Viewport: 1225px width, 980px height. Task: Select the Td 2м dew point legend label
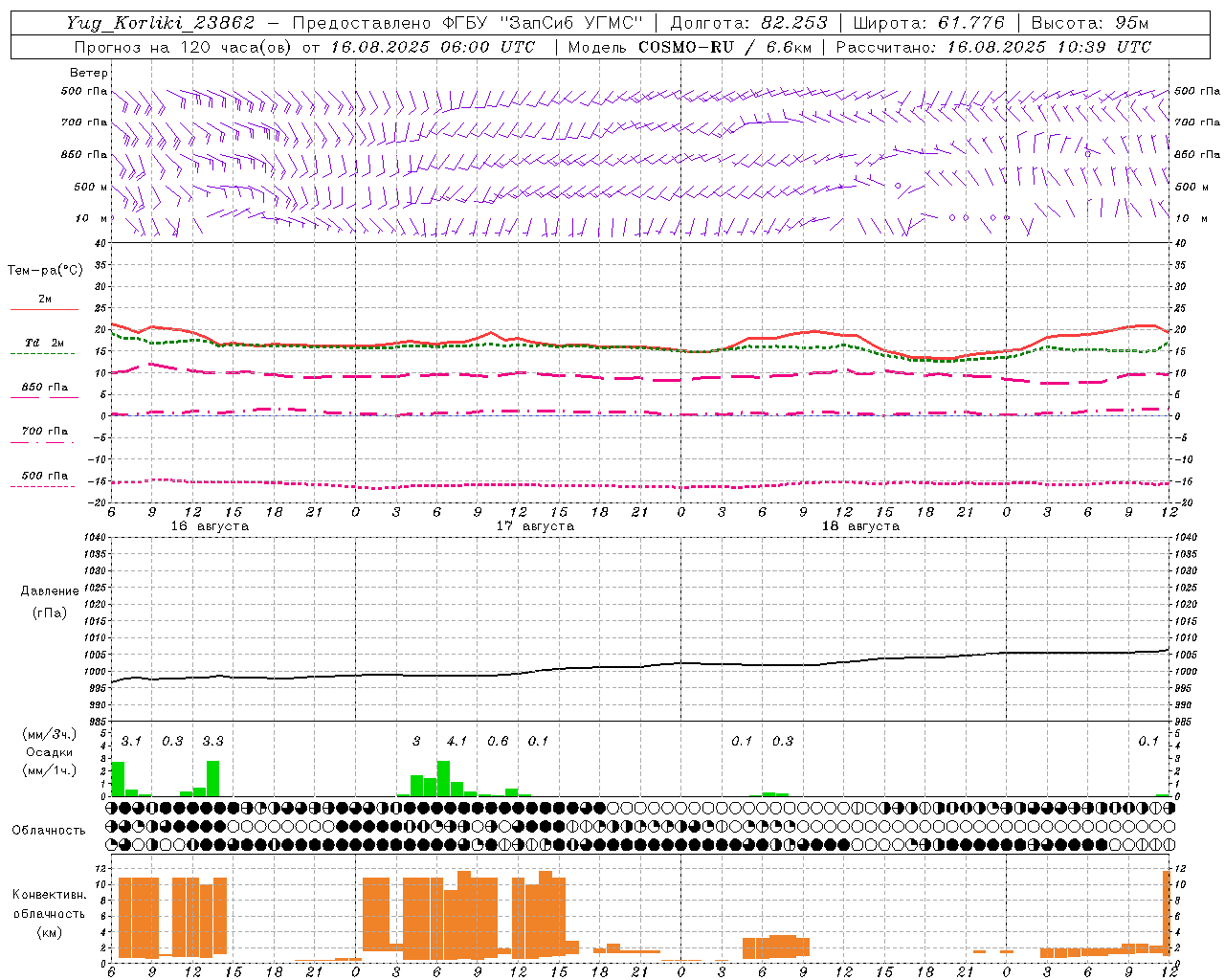pyautogui.click(x=44, y=343)
